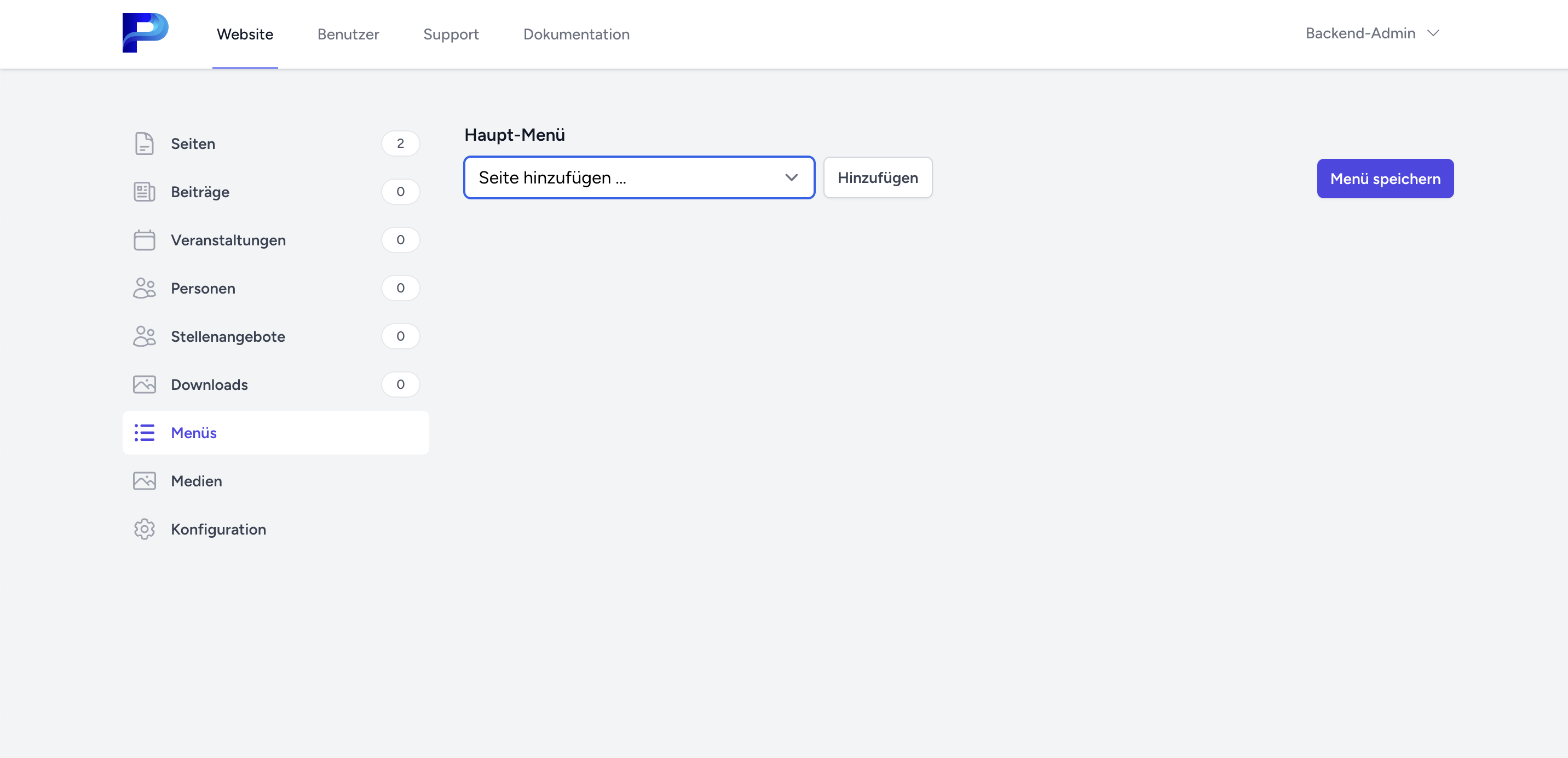Click the Stellenangebote people icon
The image size is (1568, 758).
click(x=144, y=336)
